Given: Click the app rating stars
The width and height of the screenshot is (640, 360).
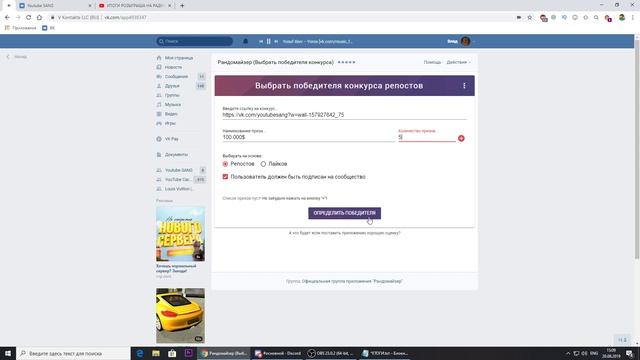Looking at the screenshot, I should (x=347, y=62).
